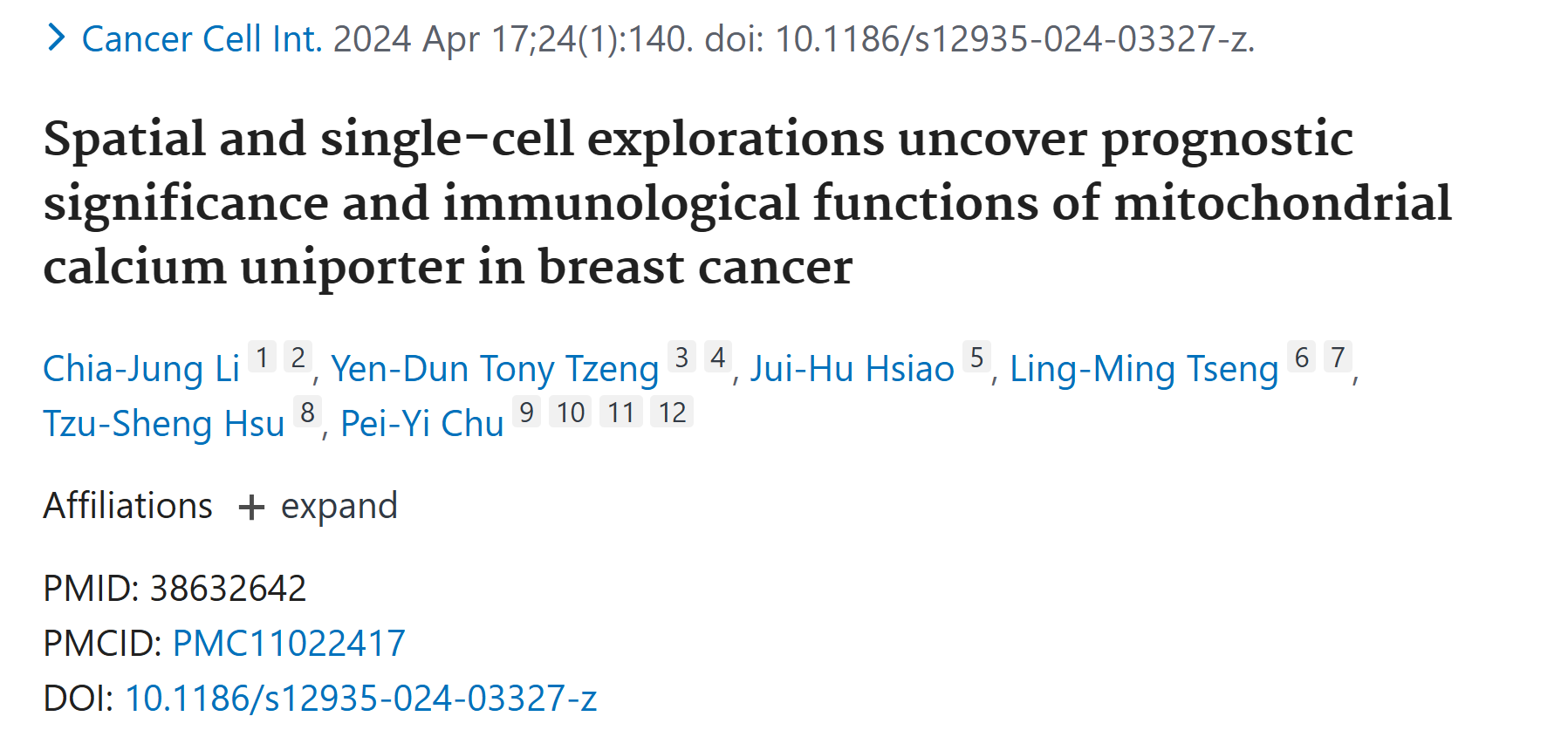Click the plus icon beside expand
Image resolution: width=1568 pixels, height=730 pixels.
(251, 507)
